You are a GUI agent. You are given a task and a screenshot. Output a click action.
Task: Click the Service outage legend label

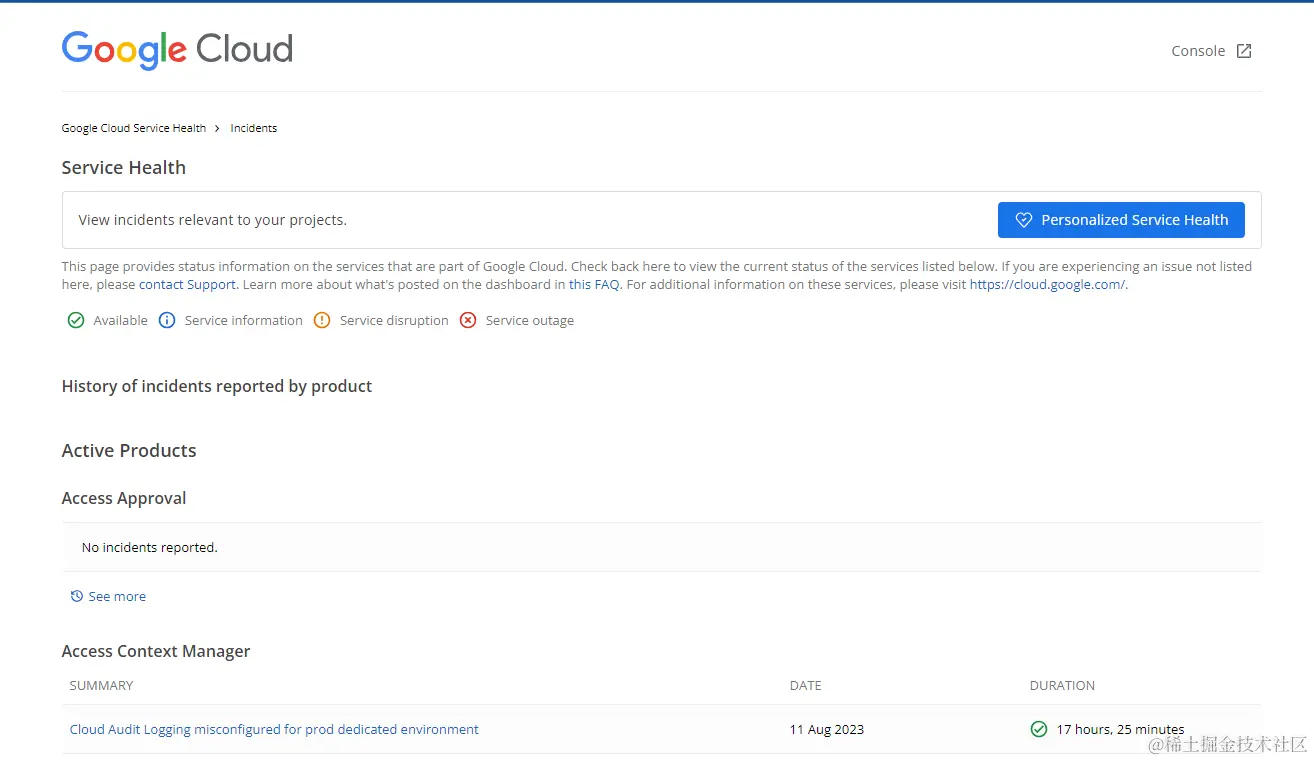pyautogui.click(x=530, y=321)
